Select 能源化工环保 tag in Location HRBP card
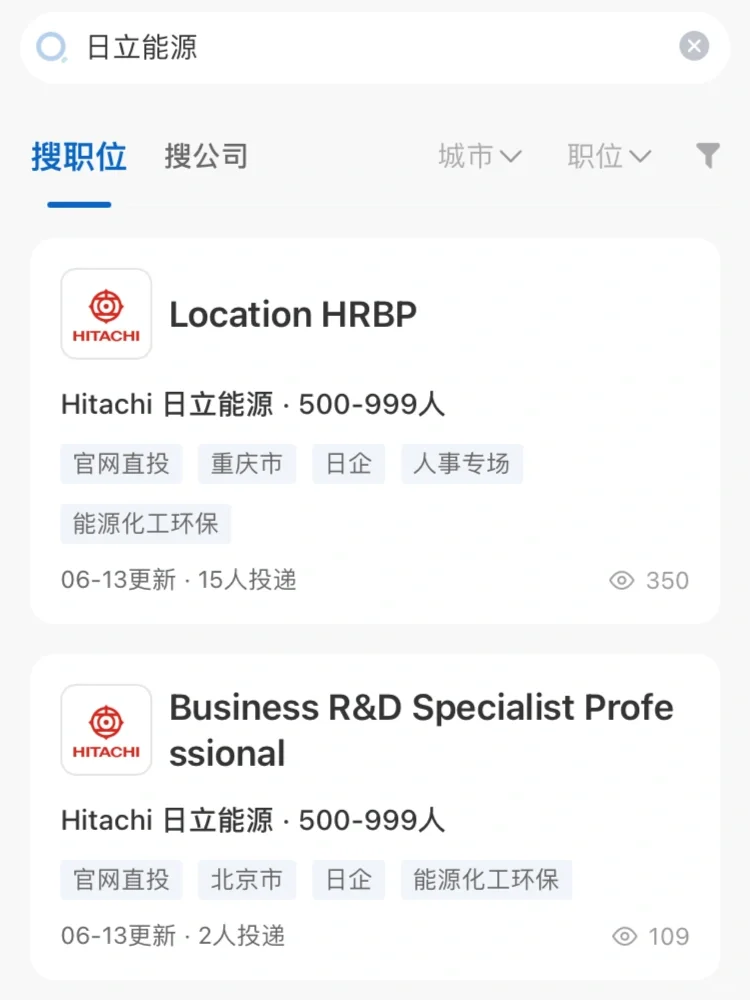The height and width of the screenshot is (1000, 750). click(145, 524)
